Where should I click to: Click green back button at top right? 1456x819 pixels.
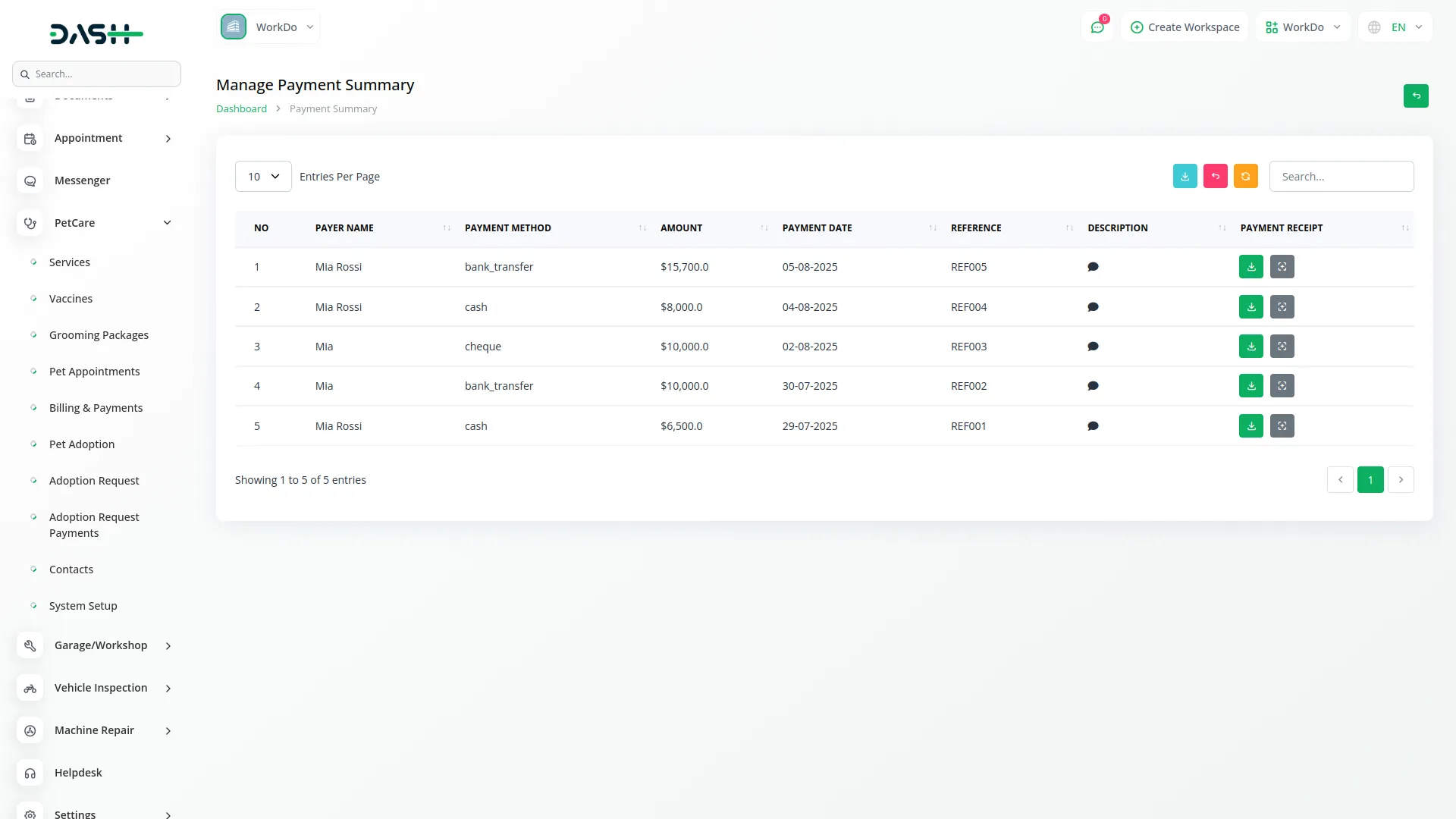(x=1415, y=96)
